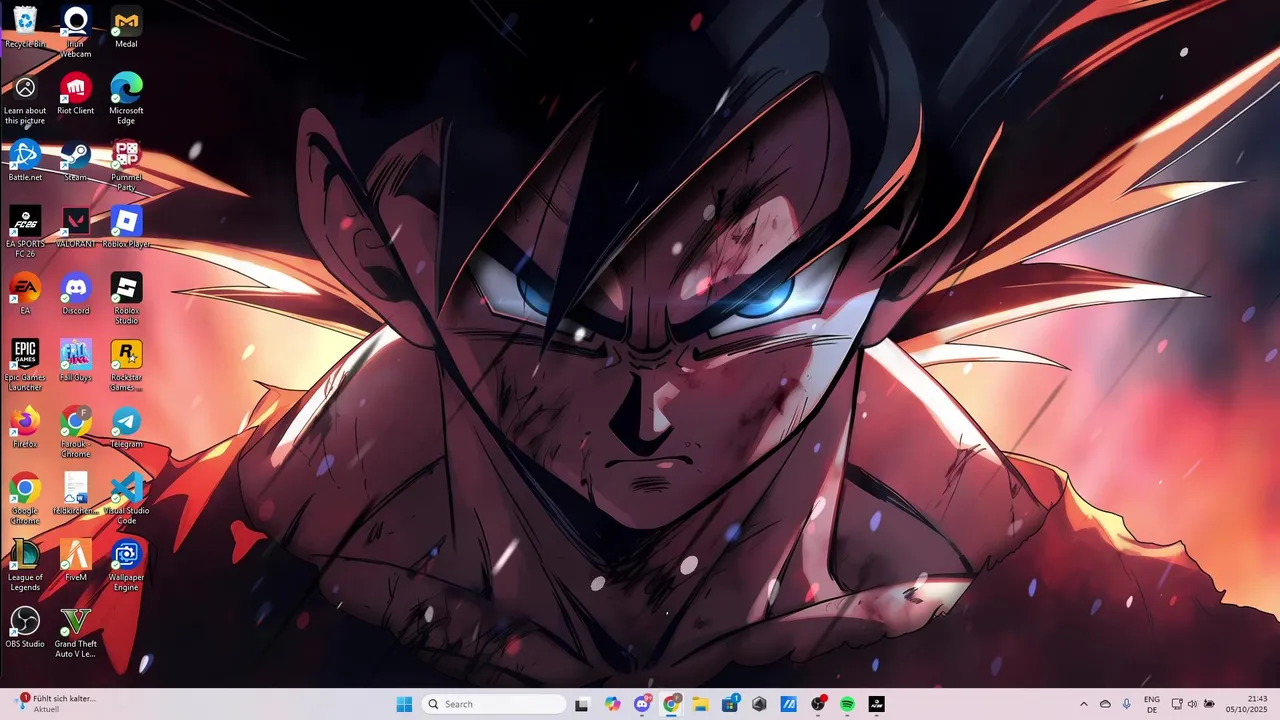Select the Telegram desktop icon
This screenshot has height=720, width=1280.
[x=126, y=427]
